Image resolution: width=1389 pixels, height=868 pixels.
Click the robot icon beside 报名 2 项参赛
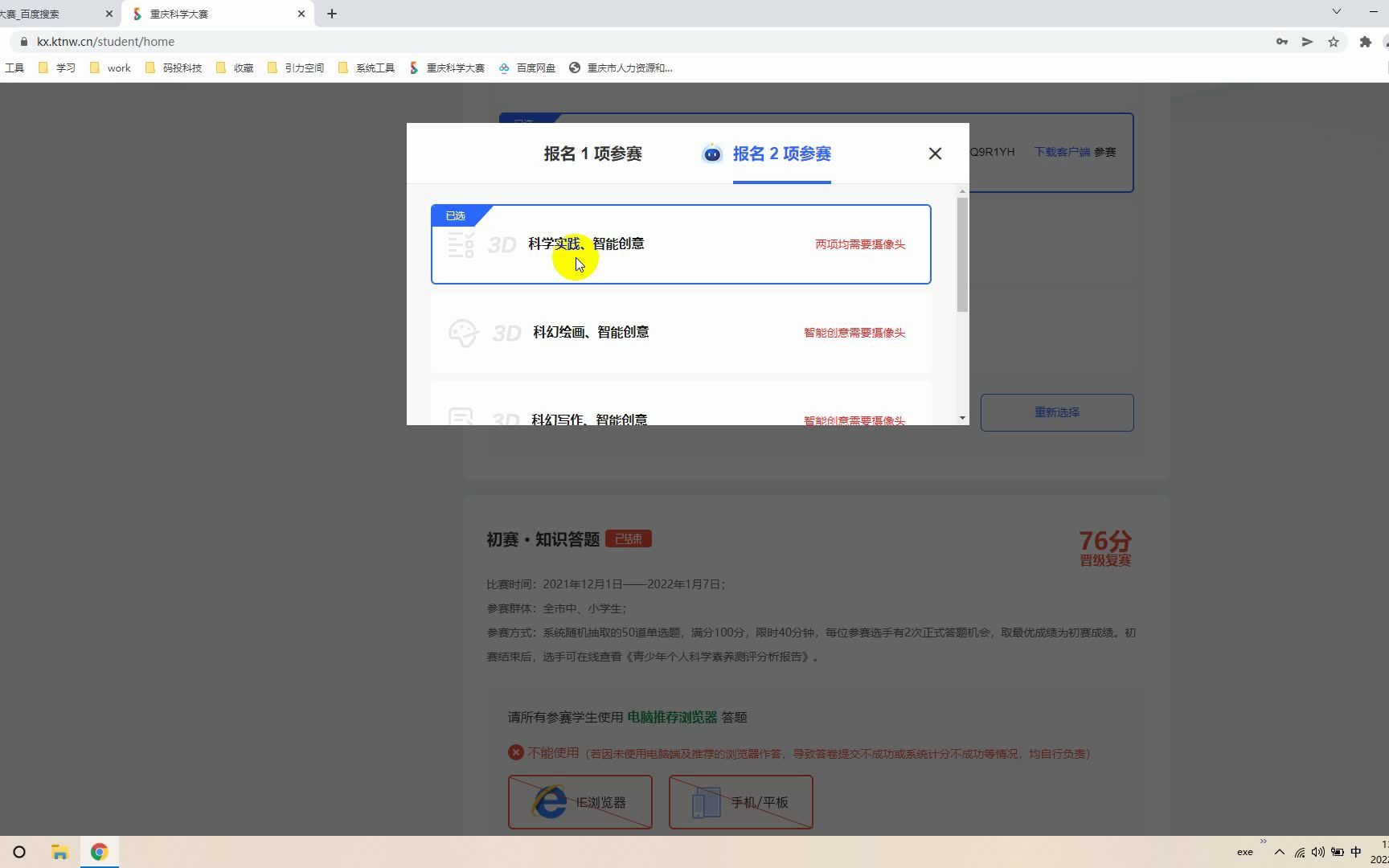tap(712, 154)
